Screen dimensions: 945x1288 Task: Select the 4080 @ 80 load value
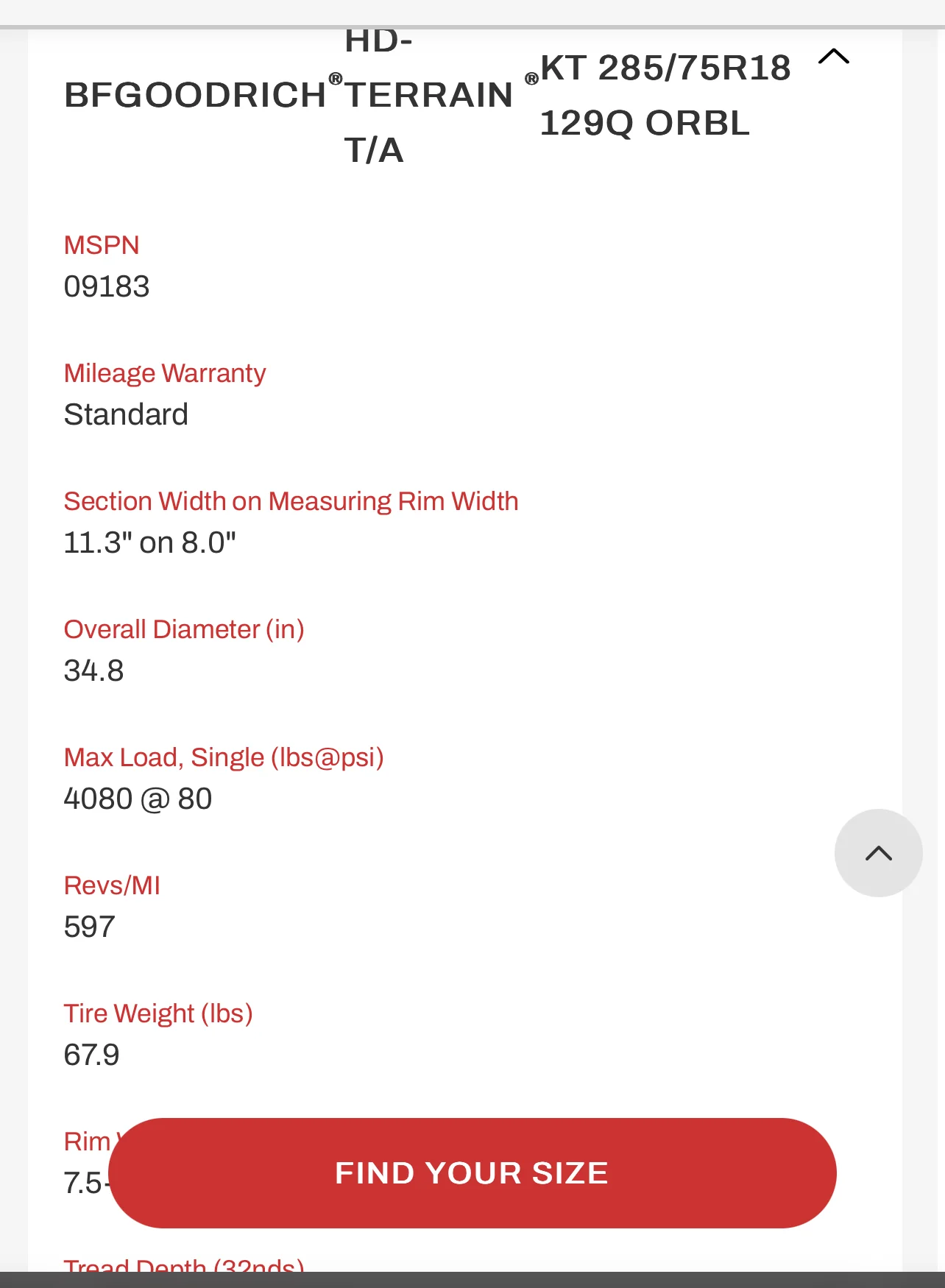tap(138, 799)
